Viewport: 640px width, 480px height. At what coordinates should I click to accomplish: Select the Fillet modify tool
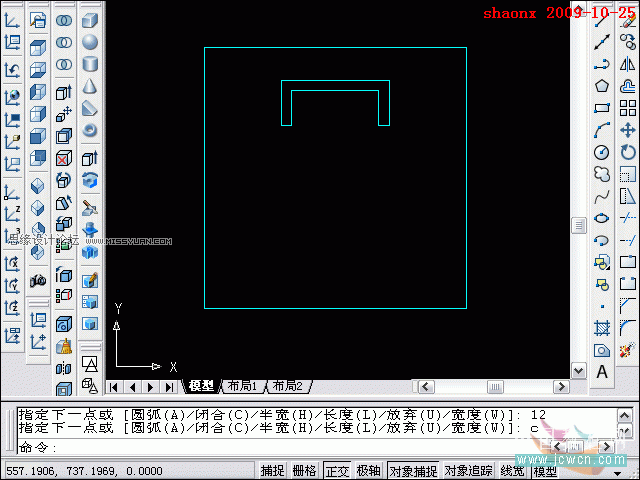coord(628,328)
